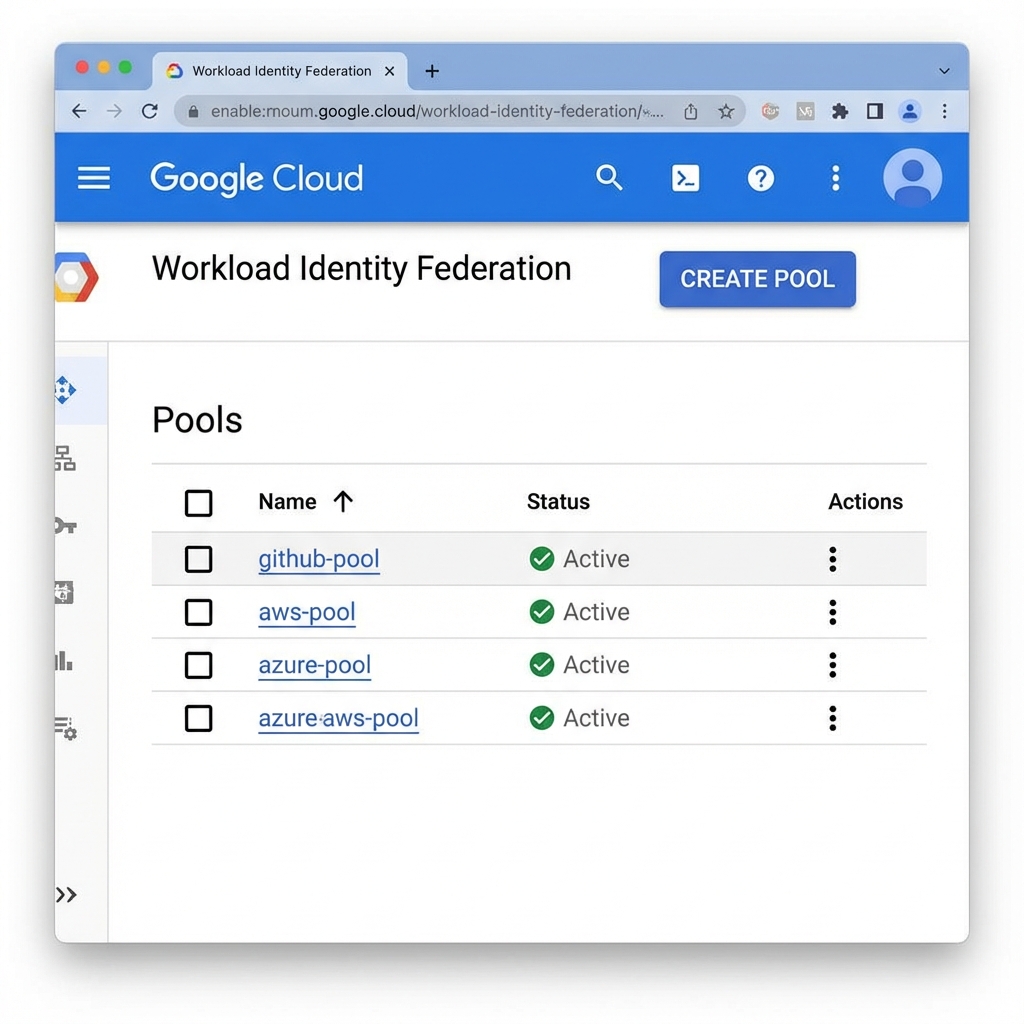Image resolution: width=1024 pixels, height=1024 pixels.
Task: Reload the page
Action: (150, 111)
